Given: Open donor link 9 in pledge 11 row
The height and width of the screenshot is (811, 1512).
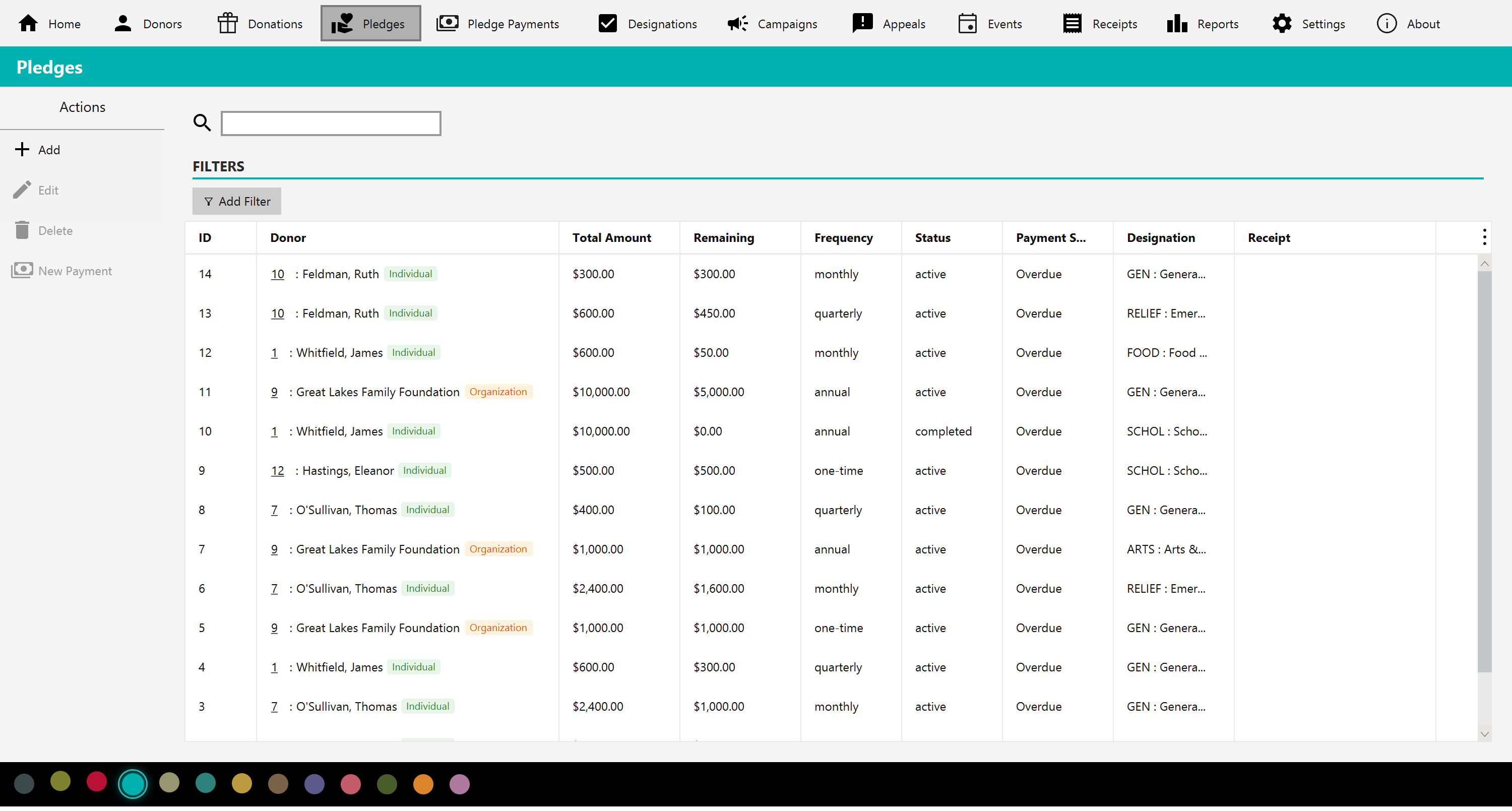Looking at the screenshot, I should 274,392.
